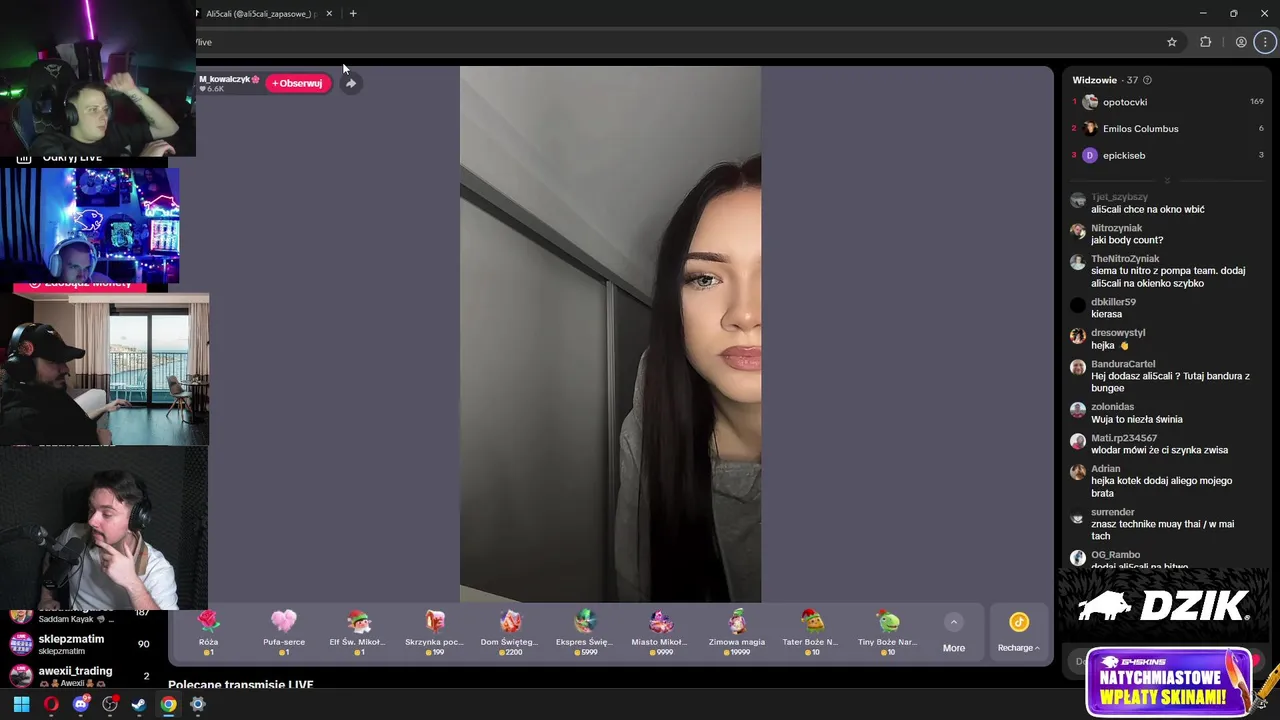Send the Elf Św. Mikołaja gift
This screenshot has width=1280, height=720.
point(358,632)
